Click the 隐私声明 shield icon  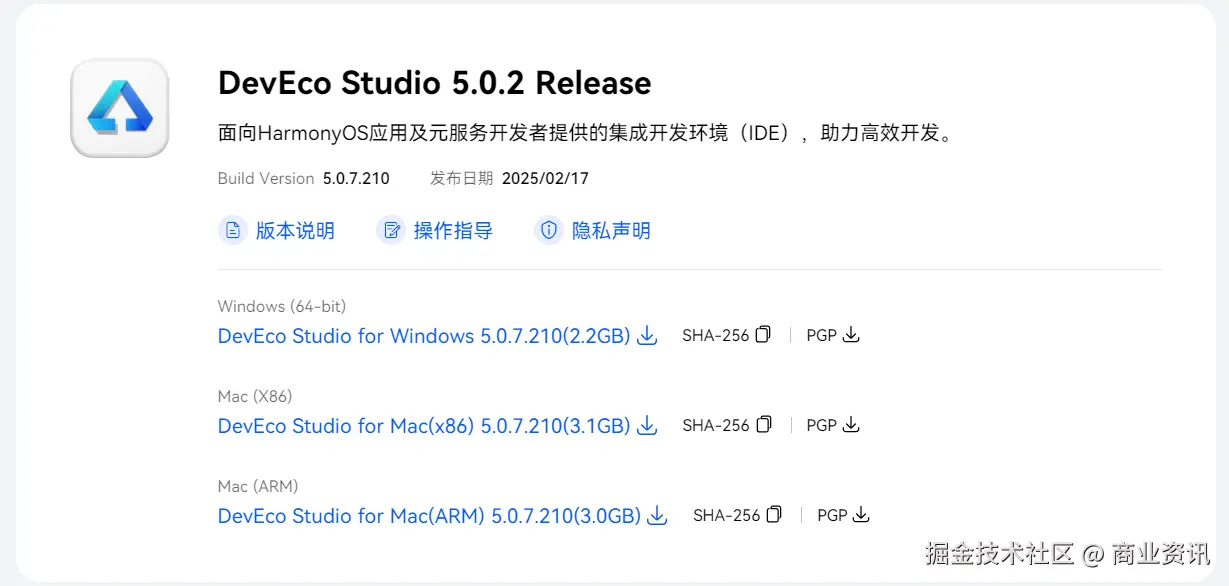(549, 231)
